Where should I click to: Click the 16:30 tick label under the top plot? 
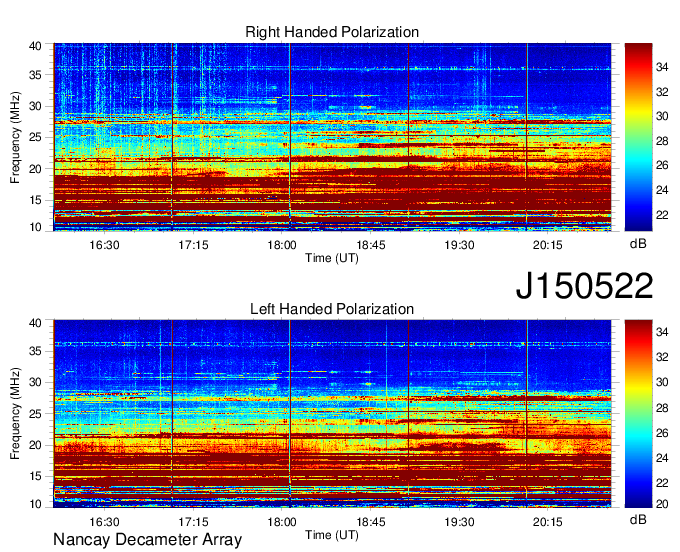[x=104, y=245]
